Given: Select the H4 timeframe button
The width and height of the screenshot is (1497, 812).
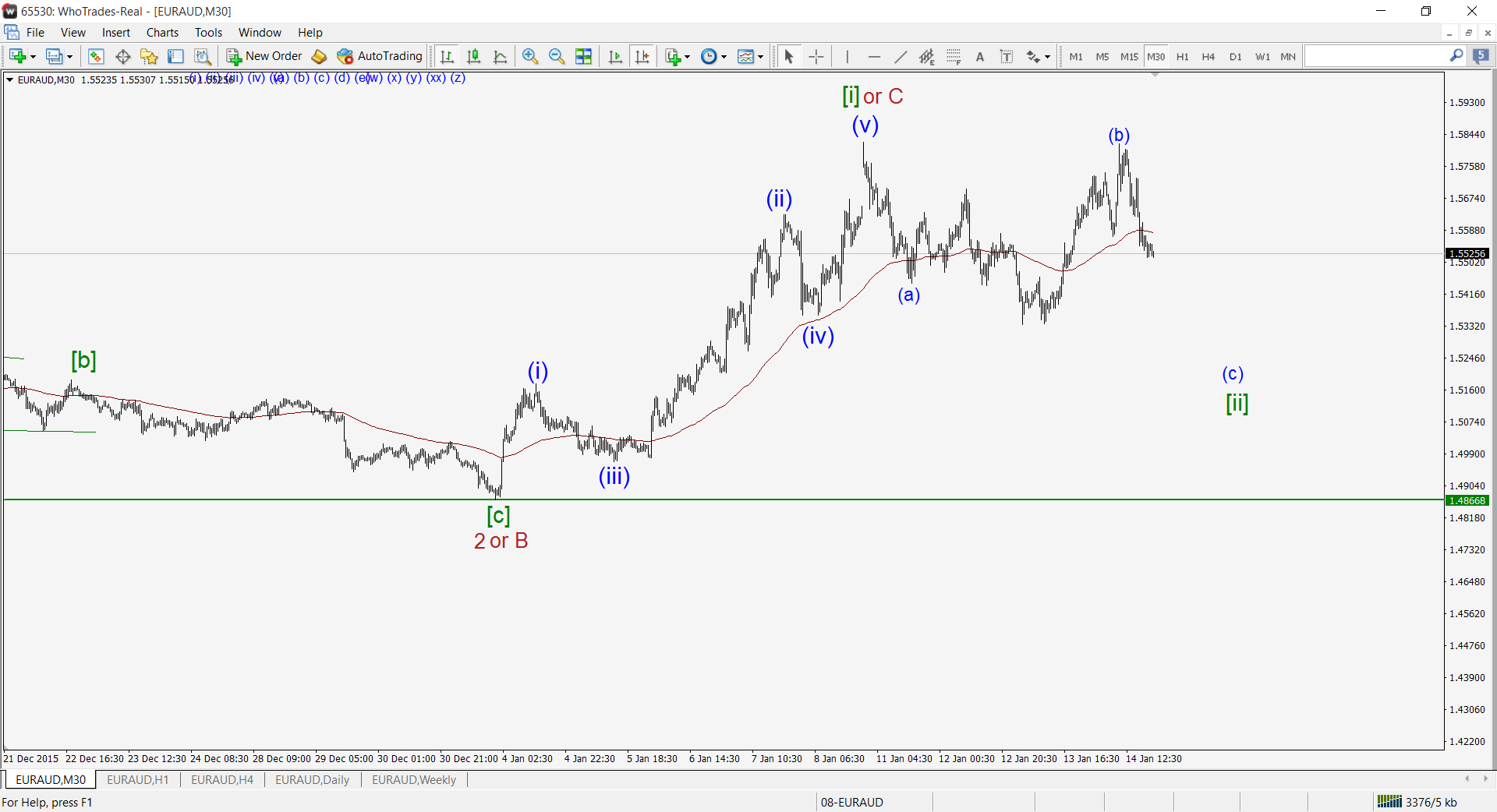Looking at the screenshot, I should [1209, 56].
